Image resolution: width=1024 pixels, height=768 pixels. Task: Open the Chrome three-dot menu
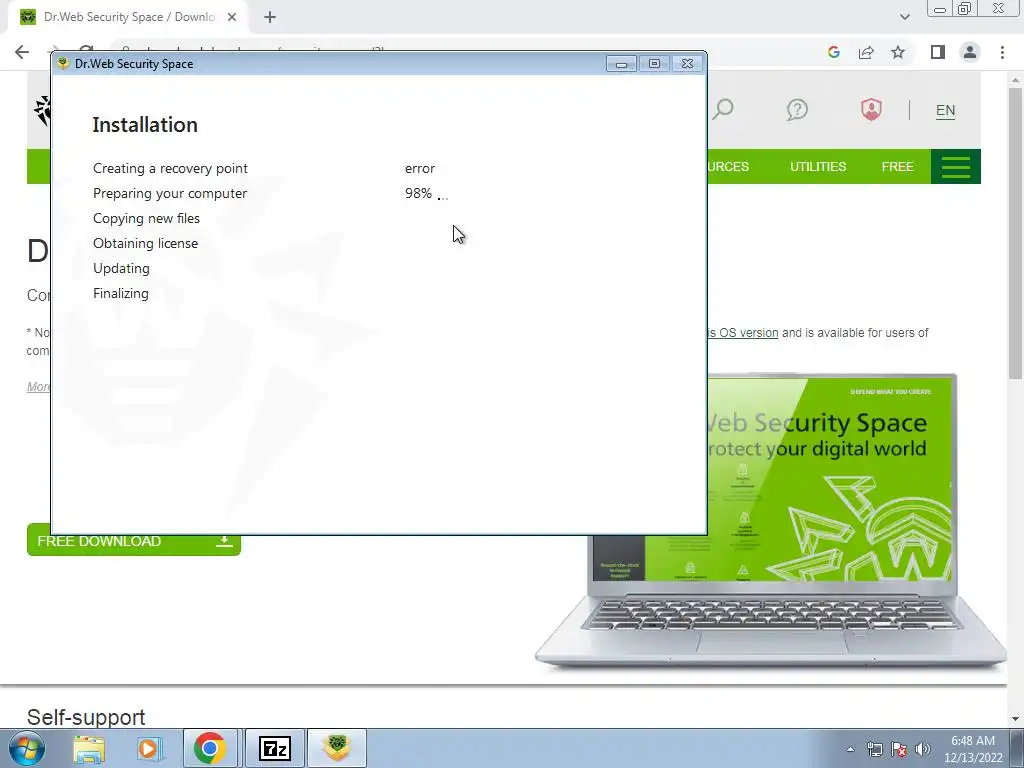coord(1002,52)
